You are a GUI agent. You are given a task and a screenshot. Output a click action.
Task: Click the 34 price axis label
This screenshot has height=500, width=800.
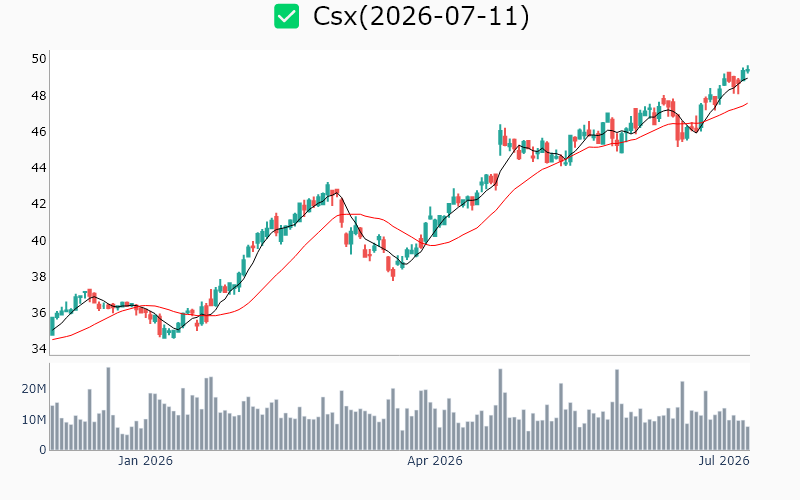(x=39, y=348)
